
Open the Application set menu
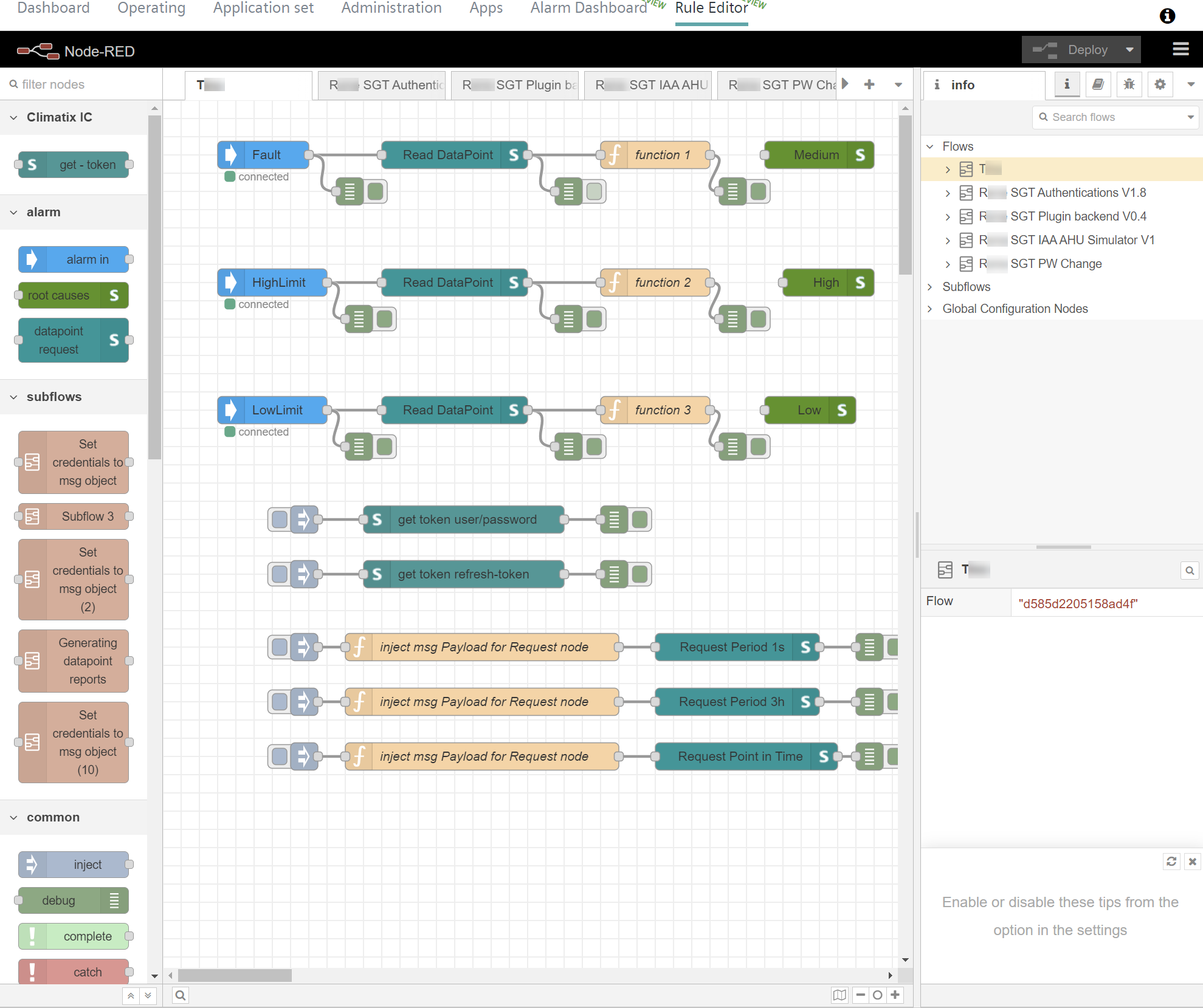(x=263, y=9)
